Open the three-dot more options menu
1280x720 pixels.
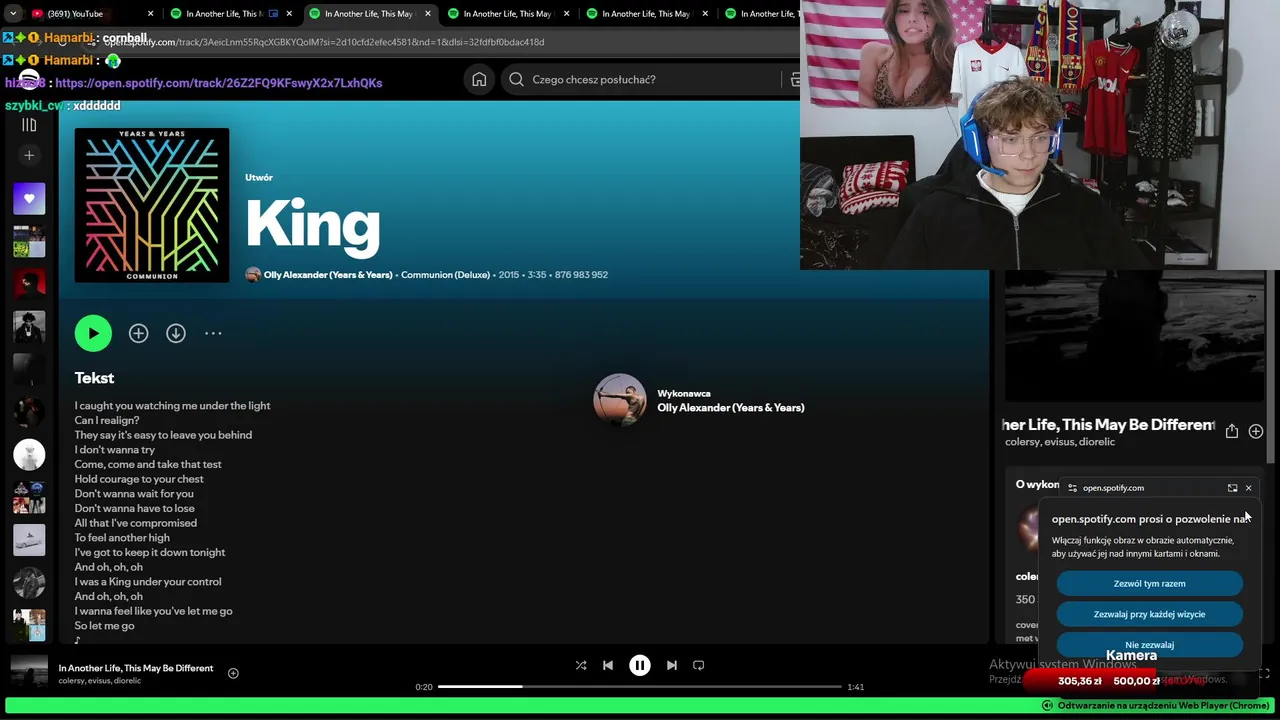click(213, 334)
